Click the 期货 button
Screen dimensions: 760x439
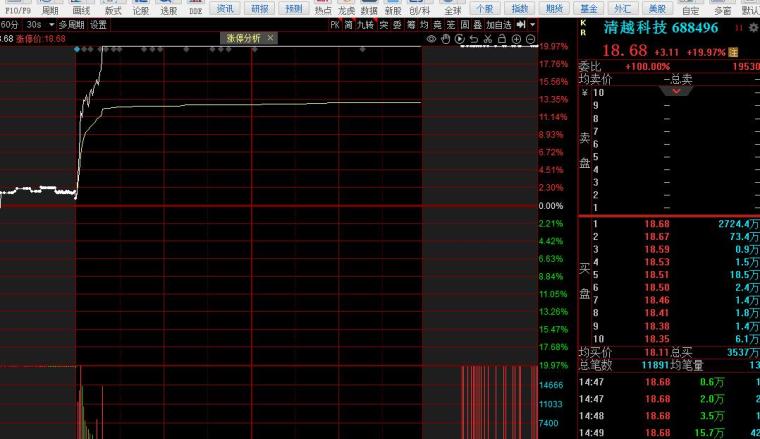(554, 9)
